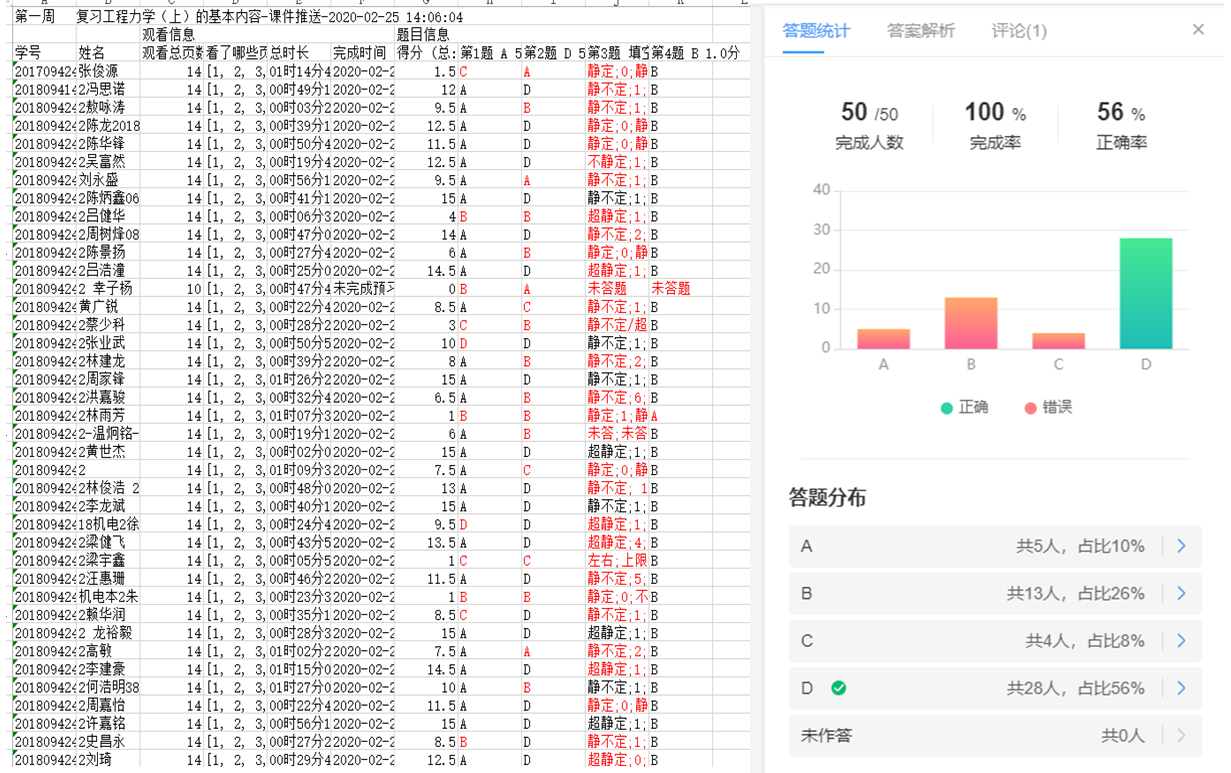This screenshot has width=1231, height=773.
Task: Toggle the 错误 legend item
Action: (x=1047, y=407)
